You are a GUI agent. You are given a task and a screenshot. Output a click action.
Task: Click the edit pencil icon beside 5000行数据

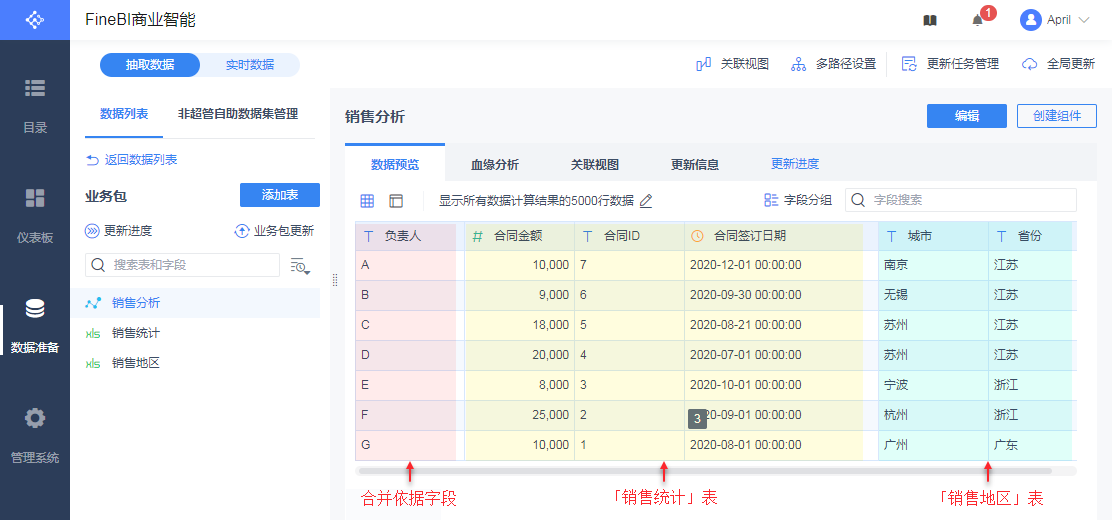point(646,201)
